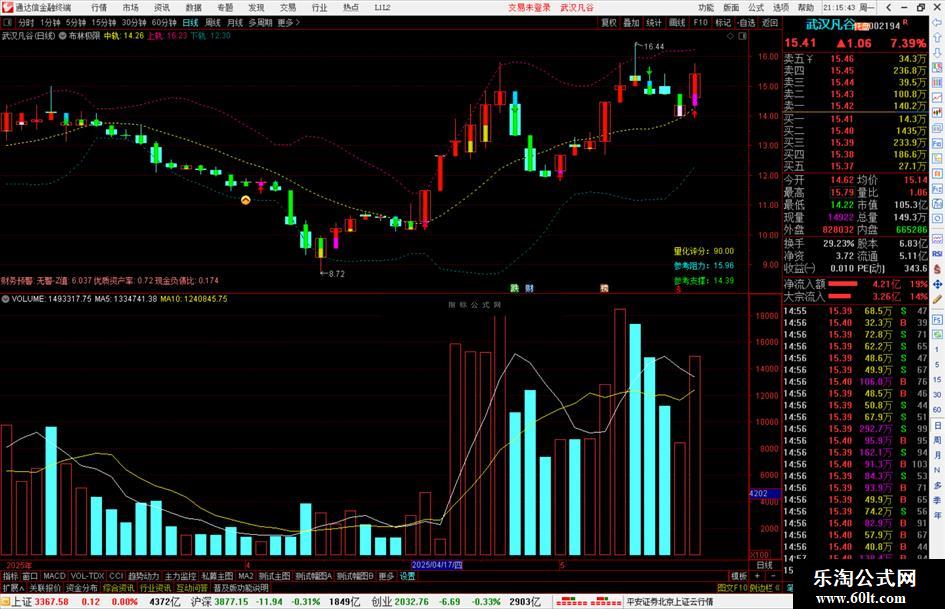Select the MACD indicator tab
Screen dimensions: 945x609
54,576
